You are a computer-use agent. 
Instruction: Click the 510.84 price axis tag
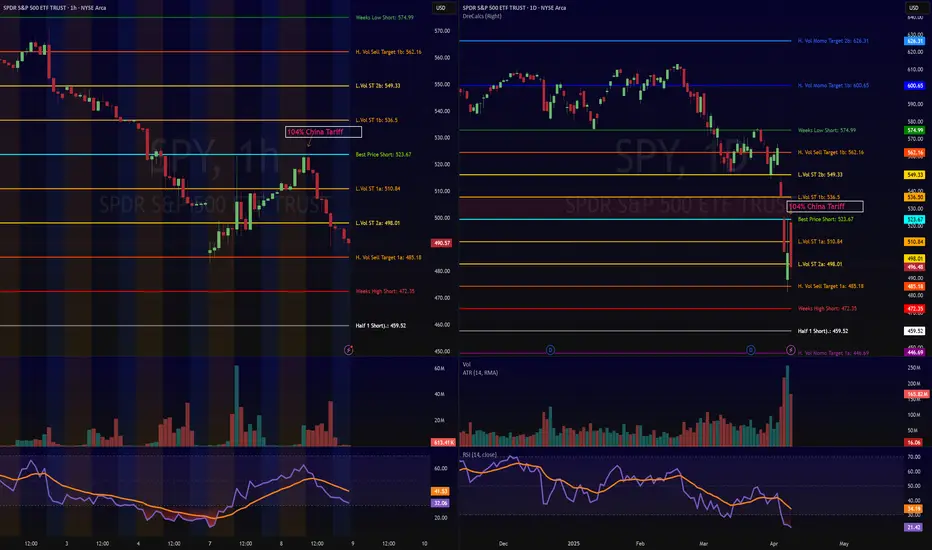pyautogui.click(x=914, y=242)
